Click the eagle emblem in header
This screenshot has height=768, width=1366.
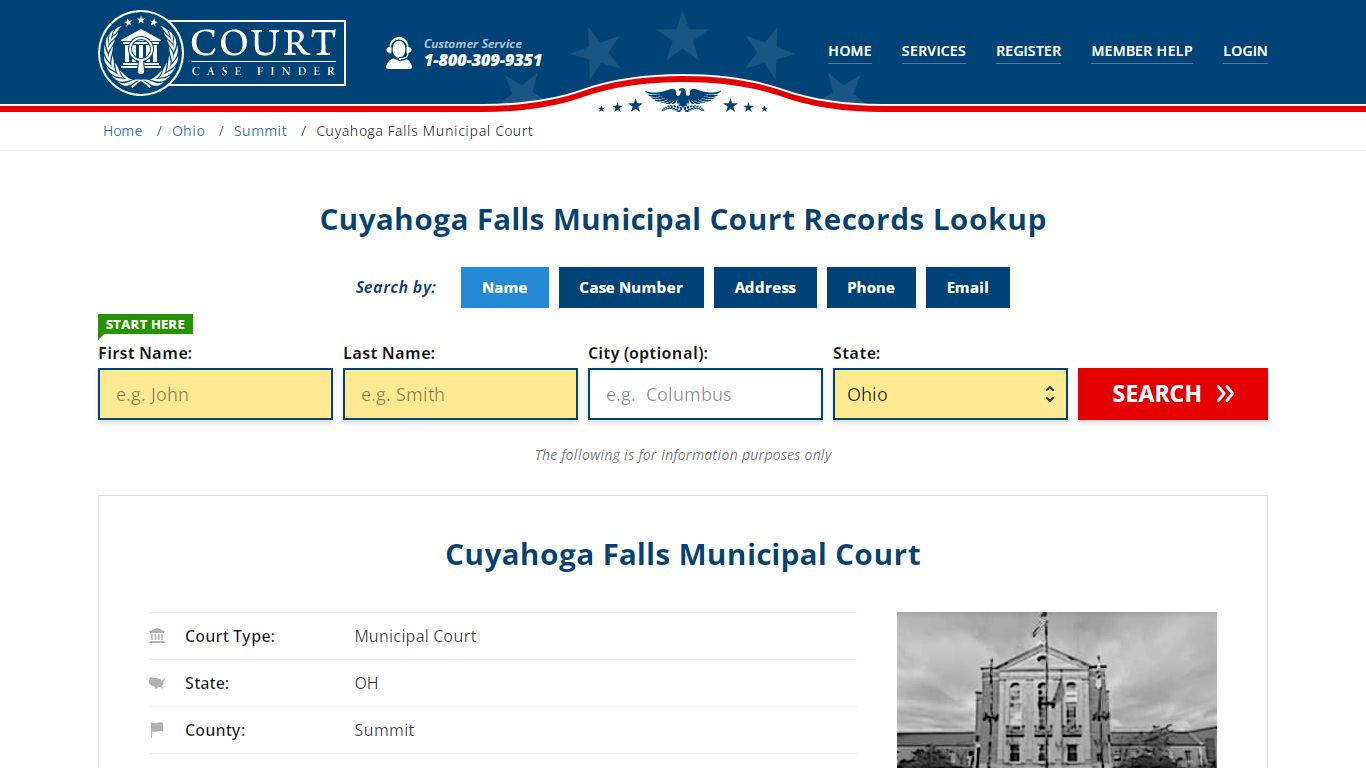click(682, 99)
